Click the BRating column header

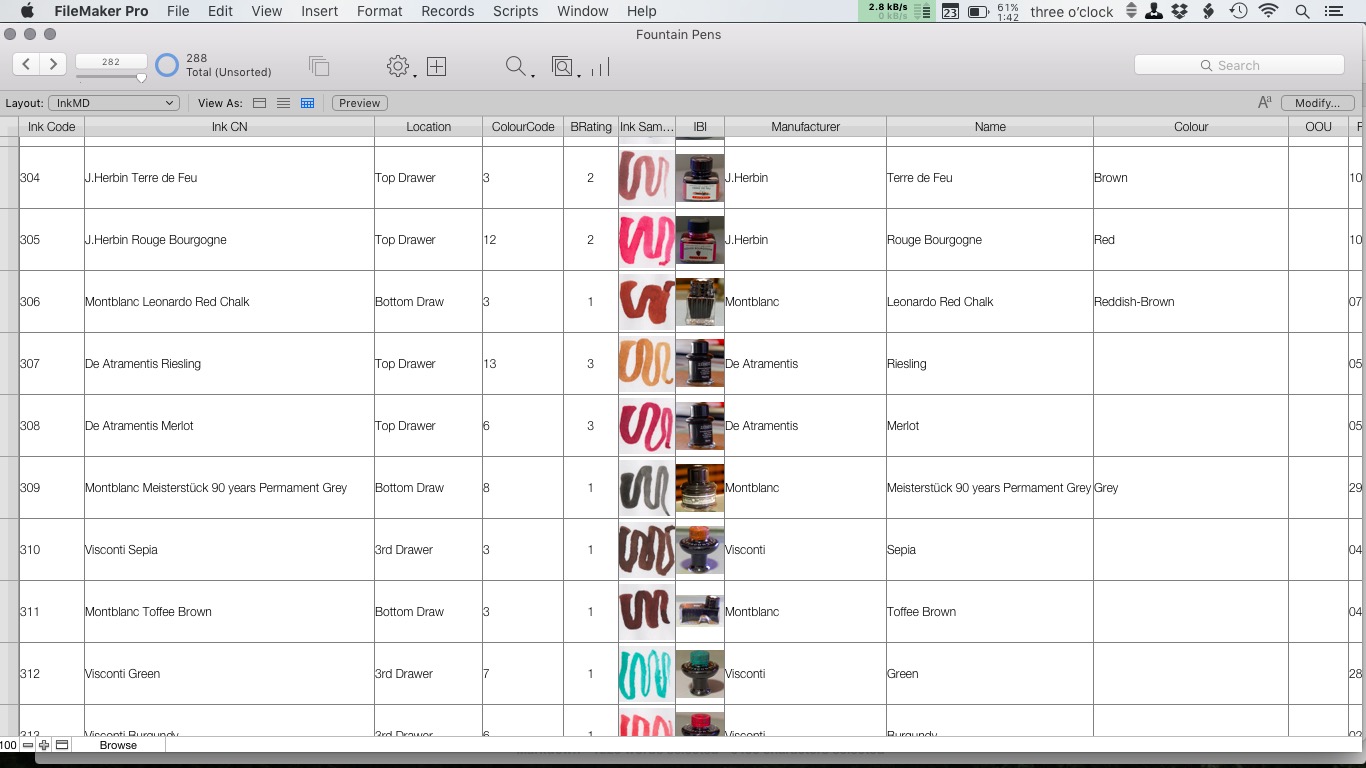point(590,127)
